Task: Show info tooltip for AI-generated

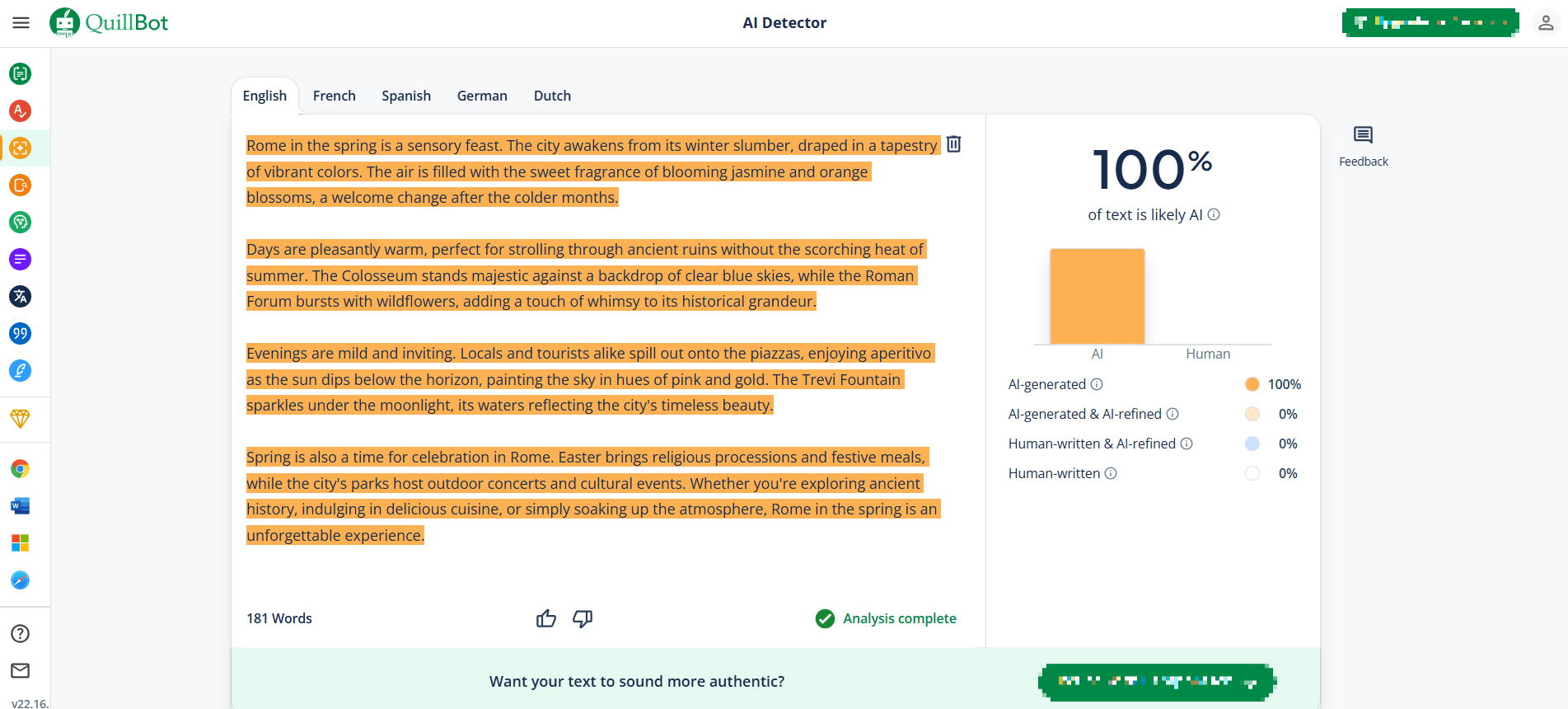Action: pos(1097,384)
